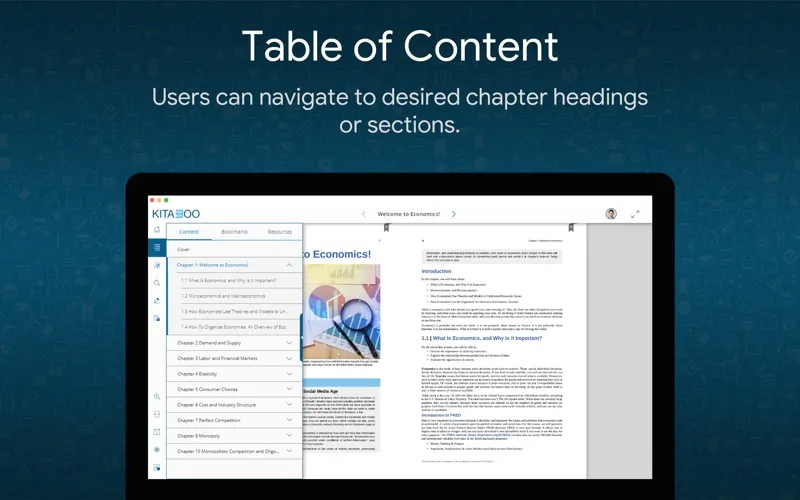800x500 pixels.
Task: Select Chapter 7 Perfect Competition title
Action: (x=209, y=420)
